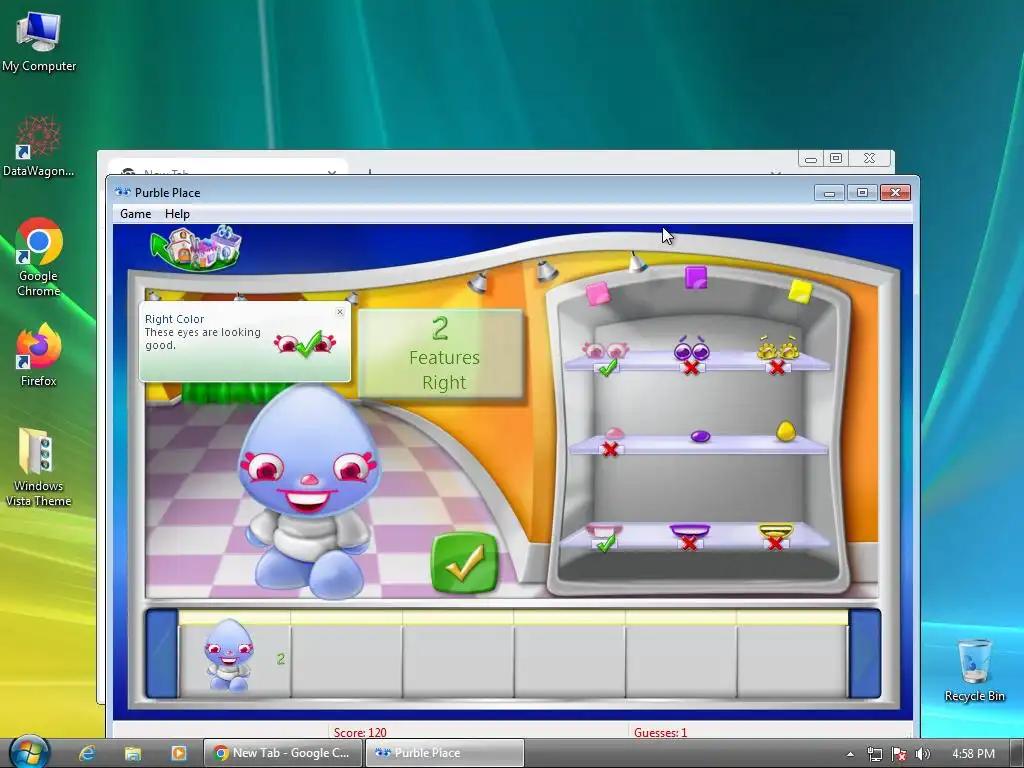Click the Purble Place home village icon
Image resolution: width=1024 pixels, height=768 pixels.
[196, 248]
